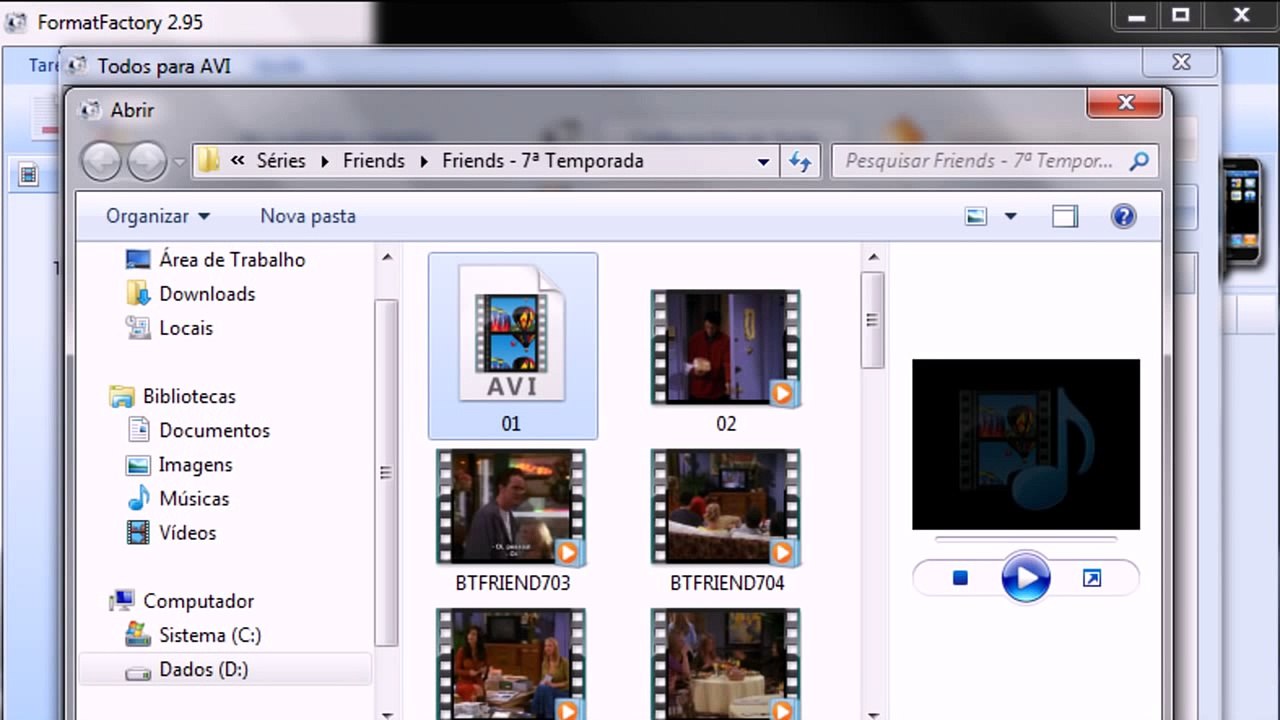Select the Bibliotecas library icon

pos(122,396)
